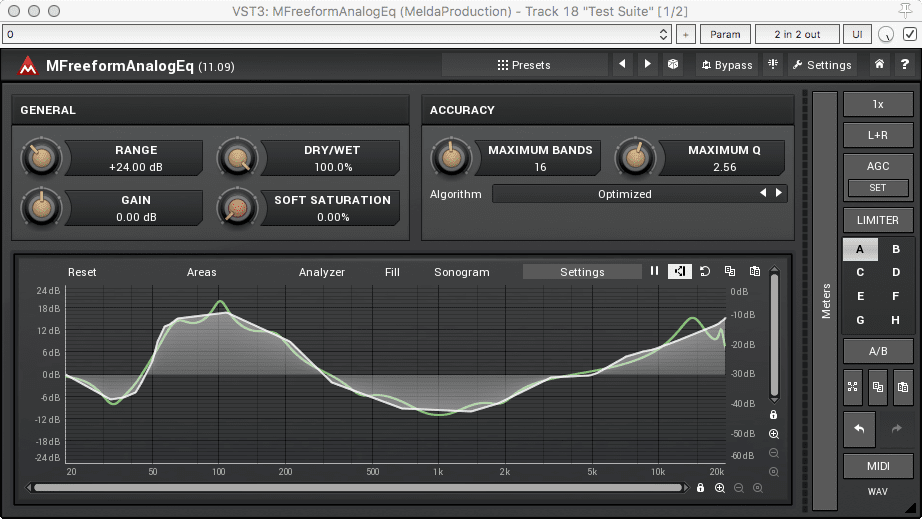Toggle the Bypass button
Viewport: 922px width, 519px height.
tap(727, 65)
